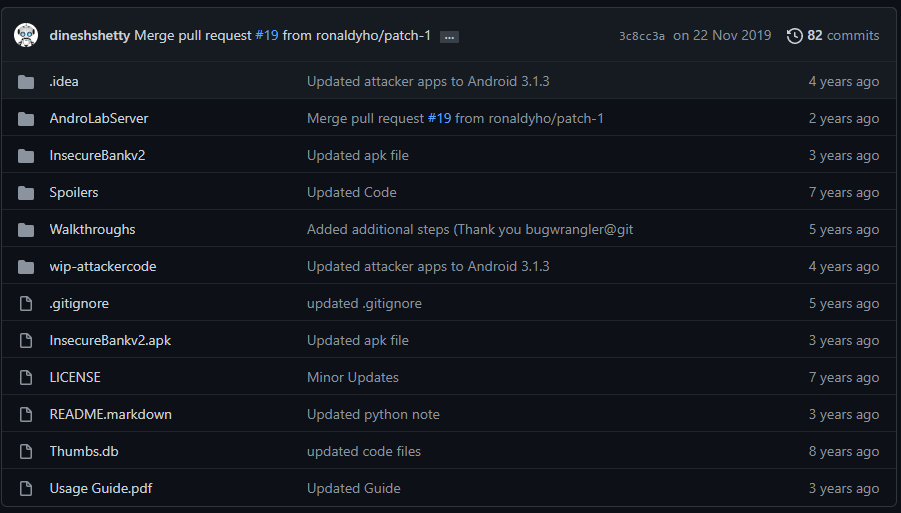901x513 pixels.
Task: Open InsecureBankv2.apk 'Updated apk file' commit message
Action: click(x=357, y=341)
